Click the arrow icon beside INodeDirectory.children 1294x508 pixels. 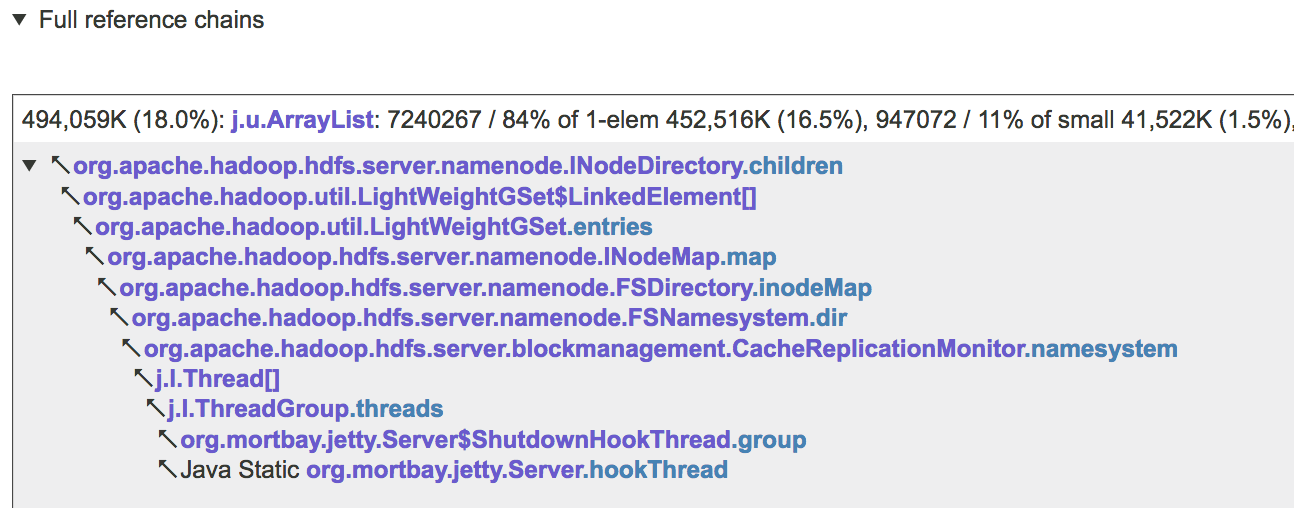(x=60, y=165)
